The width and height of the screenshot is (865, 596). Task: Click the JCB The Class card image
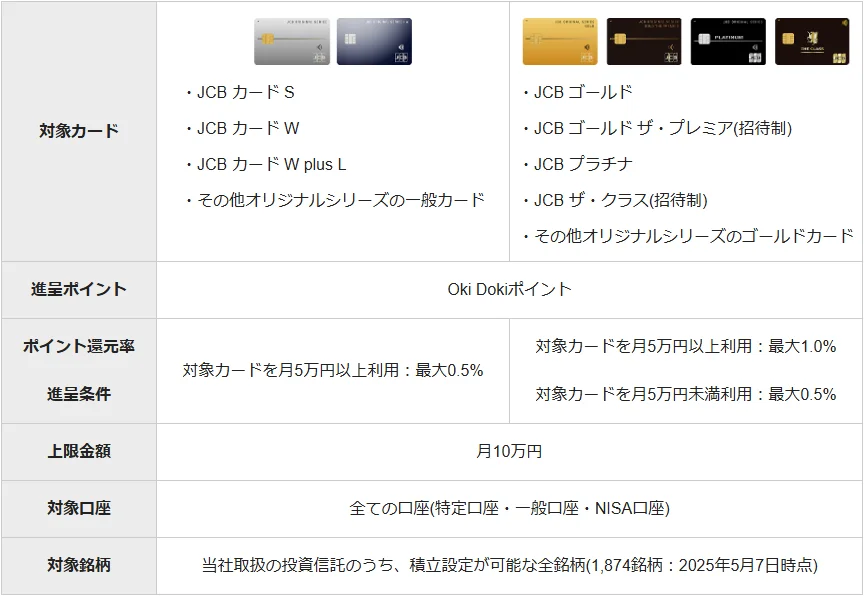point(812,41)
